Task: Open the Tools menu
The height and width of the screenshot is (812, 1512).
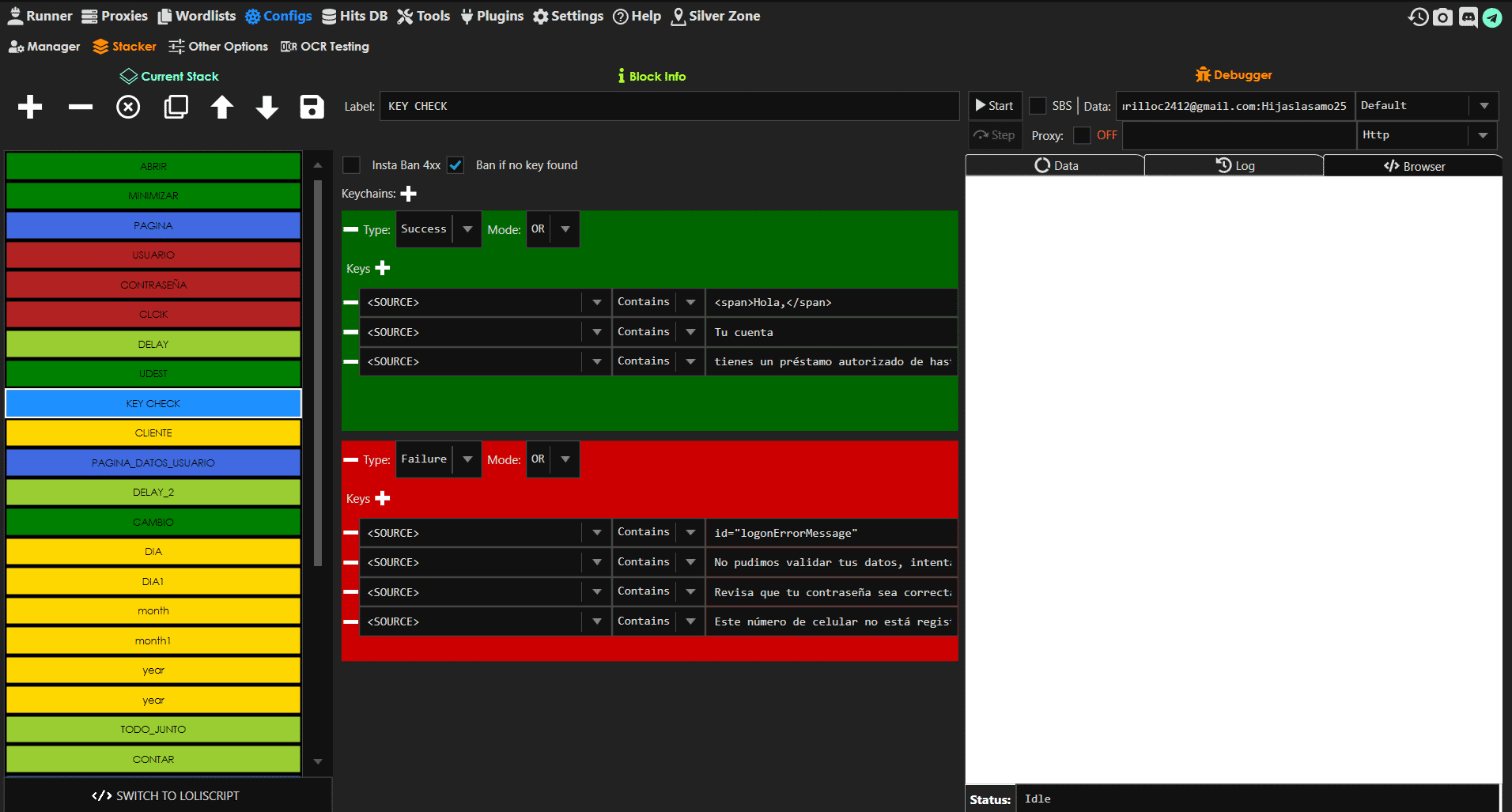Action: click(423, 16)
